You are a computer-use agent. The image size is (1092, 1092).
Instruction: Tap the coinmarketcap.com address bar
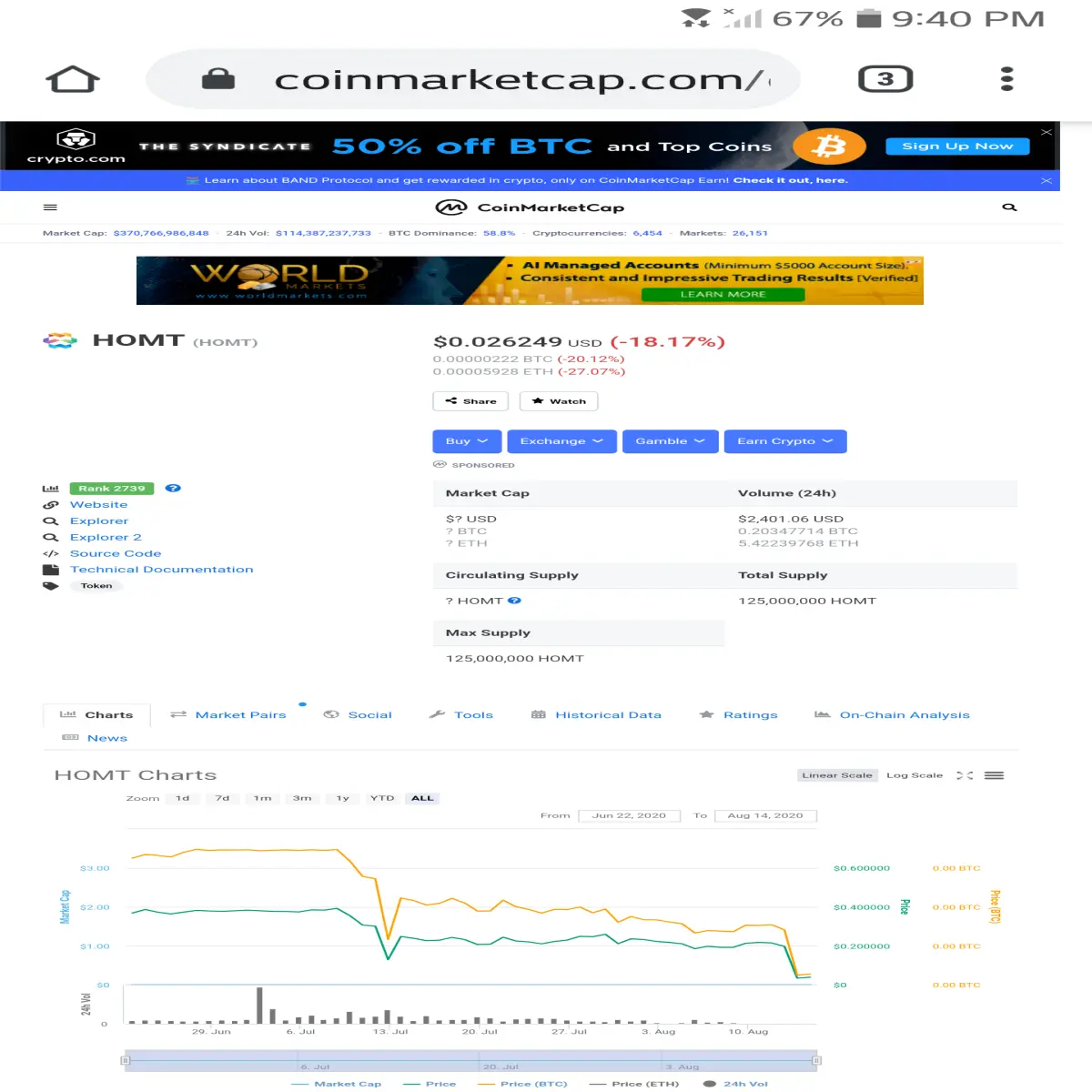pyautogui.click(x=473, y=79)
